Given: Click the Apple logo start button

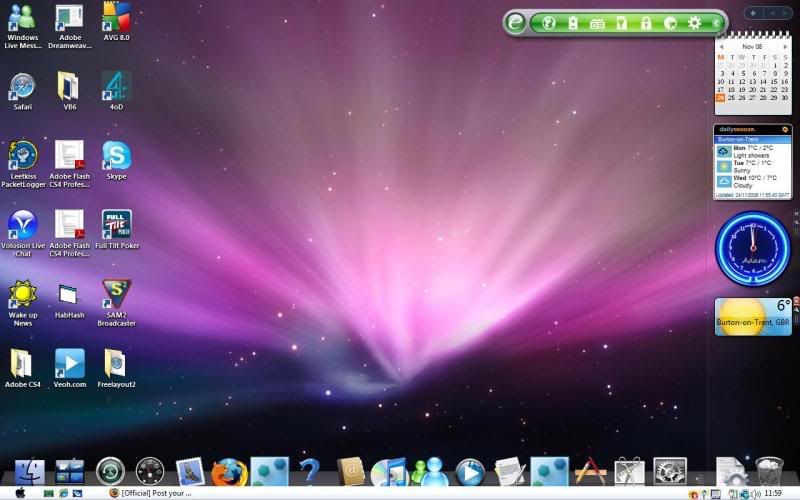Looking at the screenshot, I should point(20,493).
